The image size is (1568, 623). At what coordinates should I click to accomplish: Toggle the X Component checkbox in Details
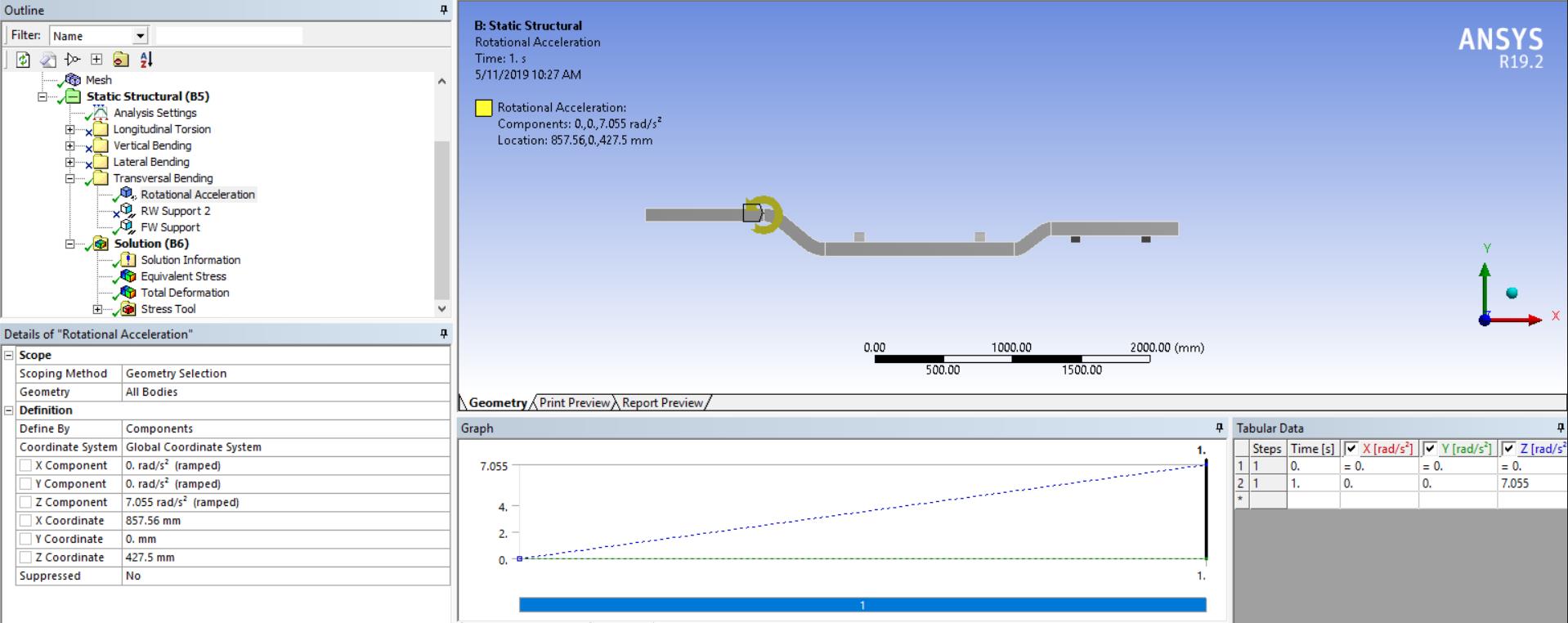(x=25, y=465)
